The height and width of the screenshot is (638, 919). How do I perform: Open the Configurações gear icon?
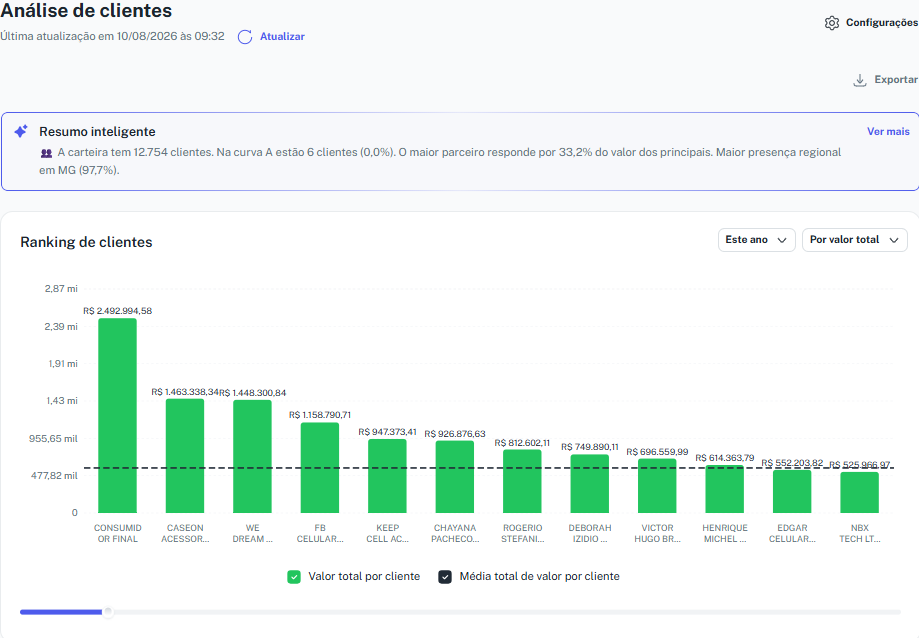pos(832,23)
